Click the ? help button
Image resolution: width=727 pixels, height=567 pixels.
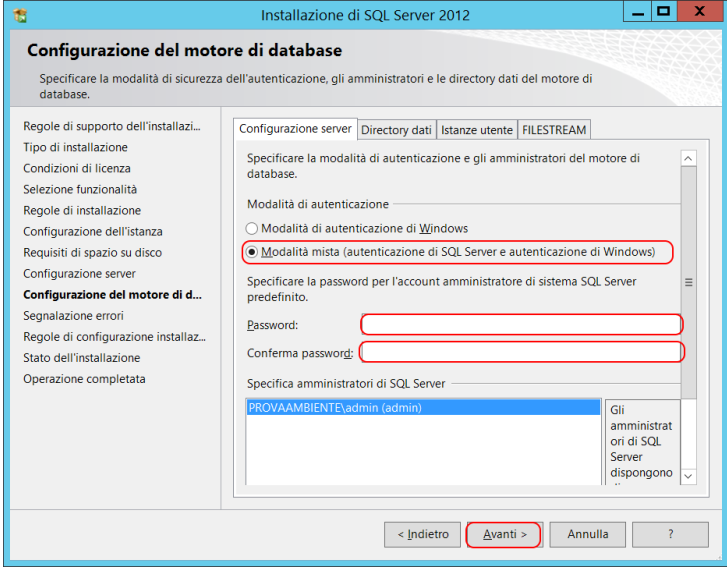click(670, 535)
